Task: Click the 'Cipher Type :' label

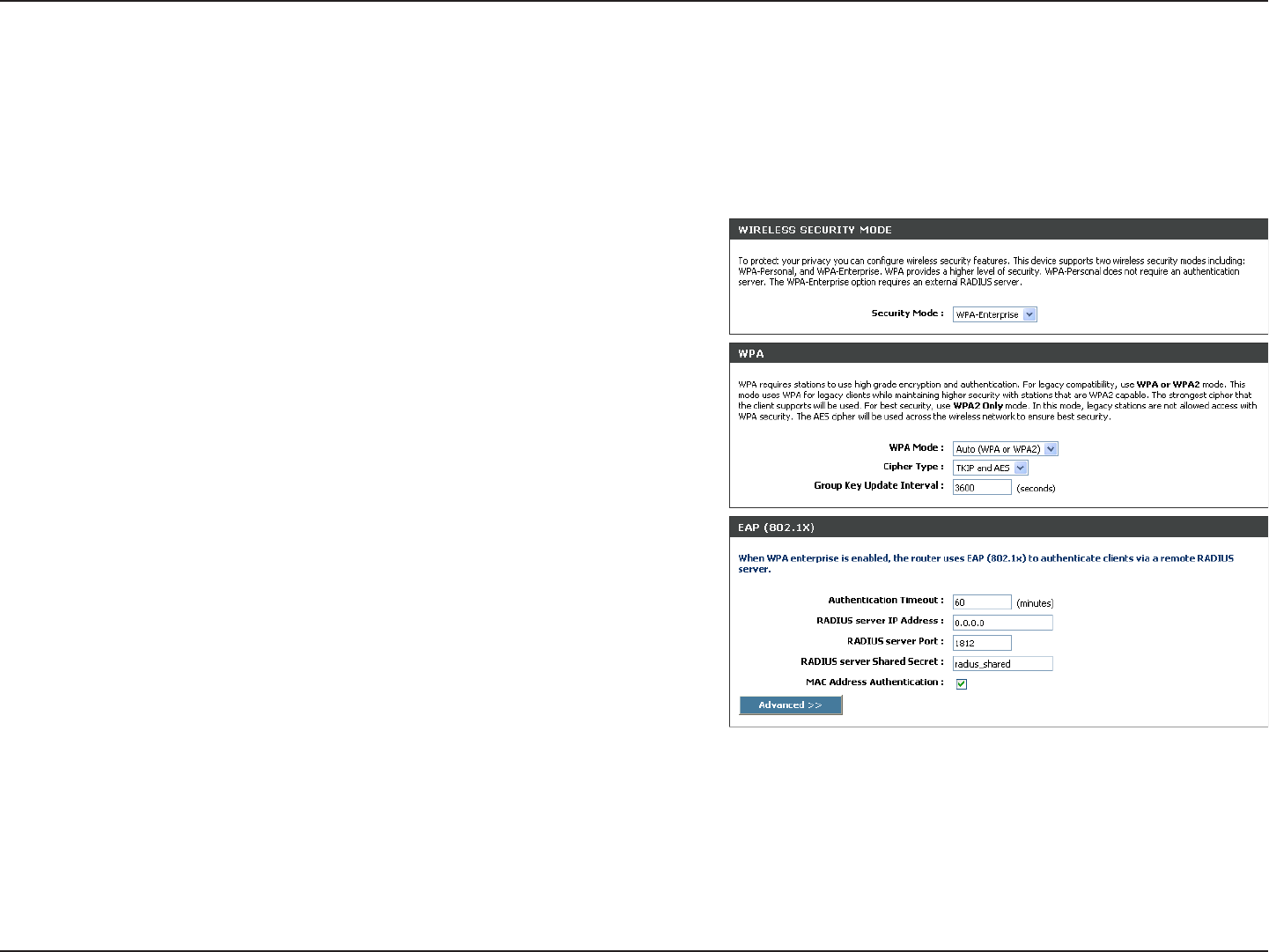Action: click(913, 468)
